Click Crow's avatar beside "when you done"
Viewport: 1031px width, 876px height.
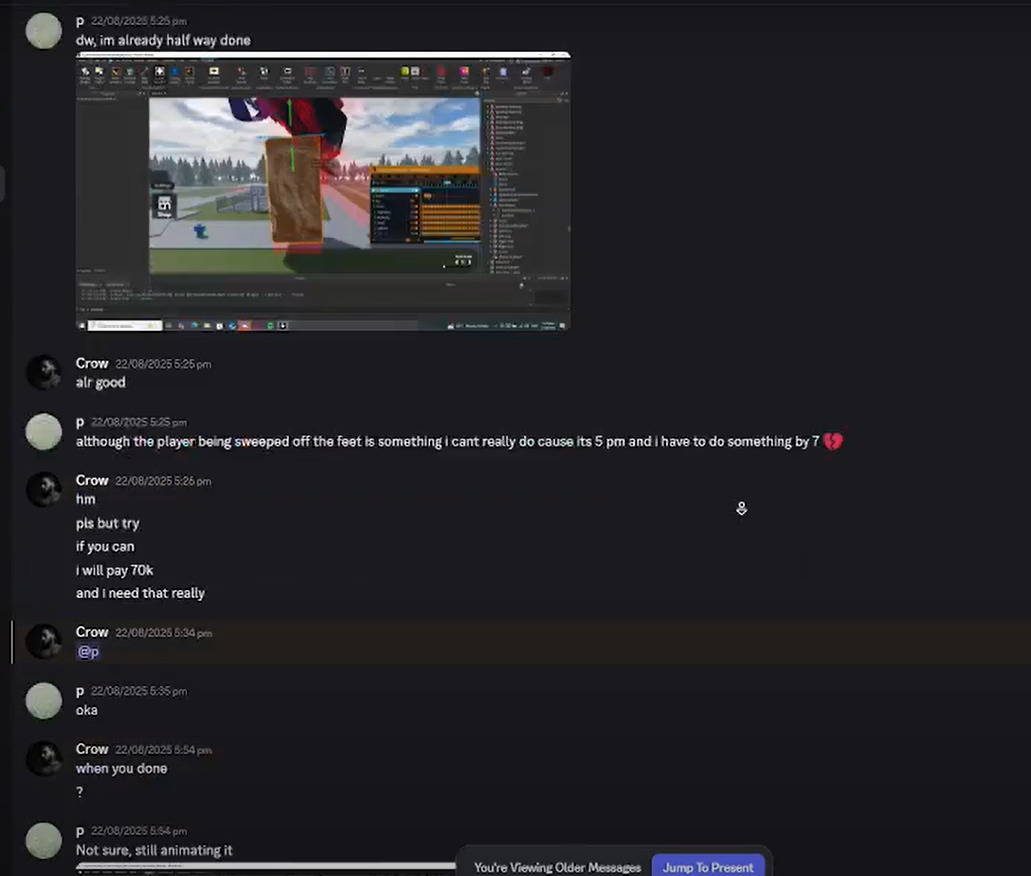click(x=43, y=759)
